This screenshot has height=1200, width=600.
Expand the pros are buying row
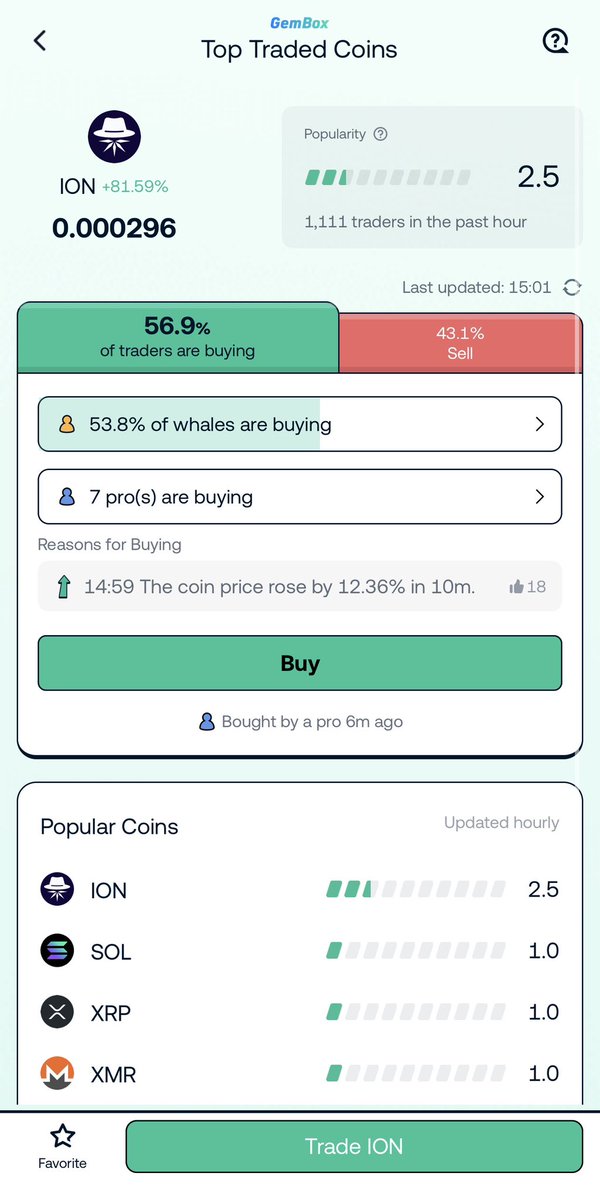[x=300, y=497]
